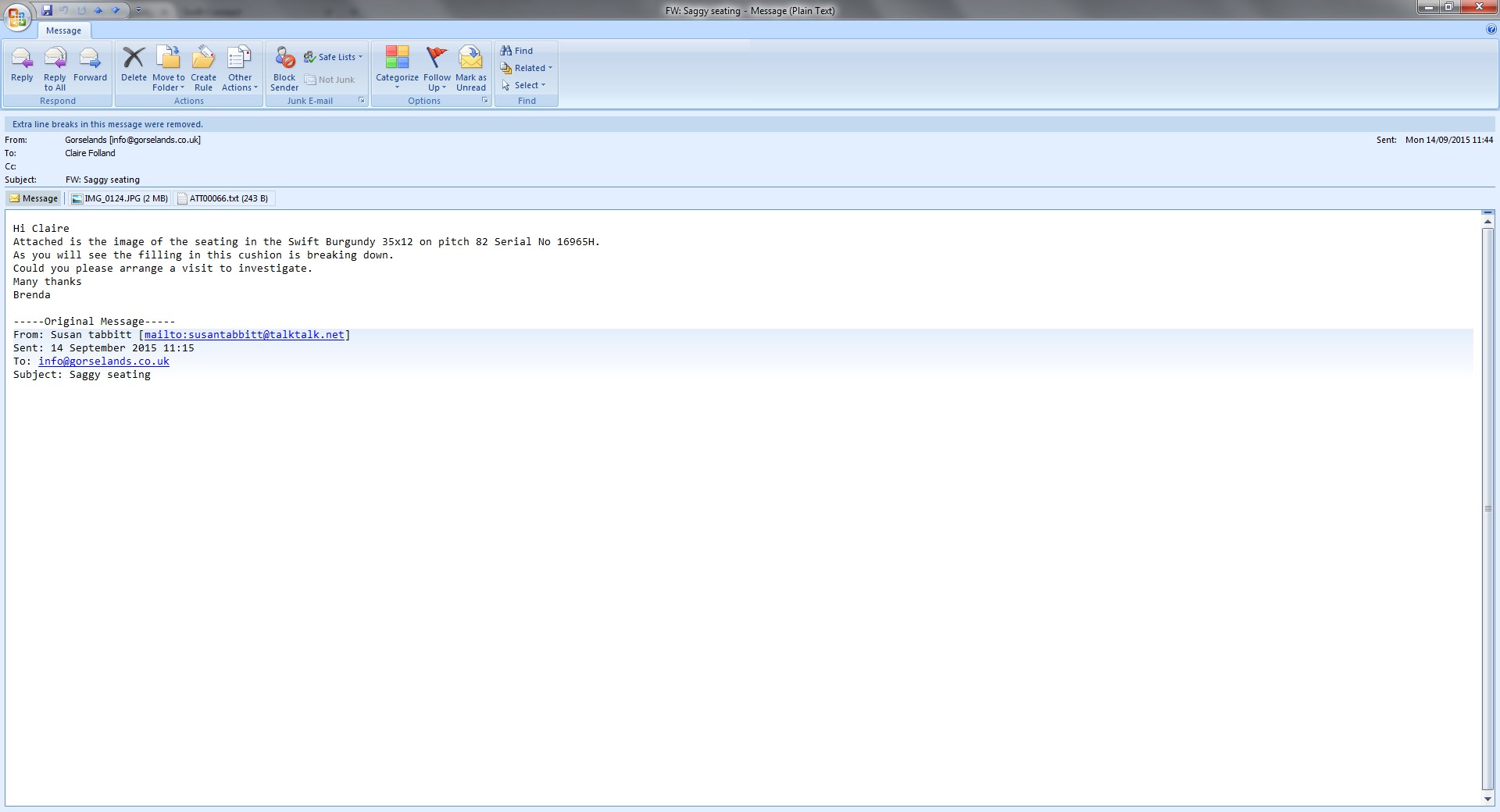1500x812 pixels.
Task: Expand the Customize Quick Access Toolbar menu
Action: 138,10
